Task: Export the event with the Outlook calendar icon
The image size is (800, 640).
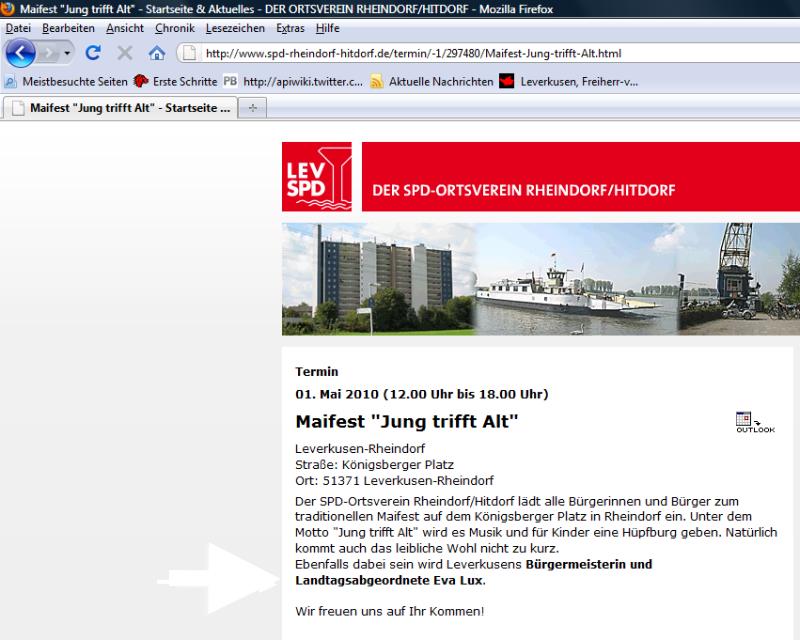Action: 755,422
